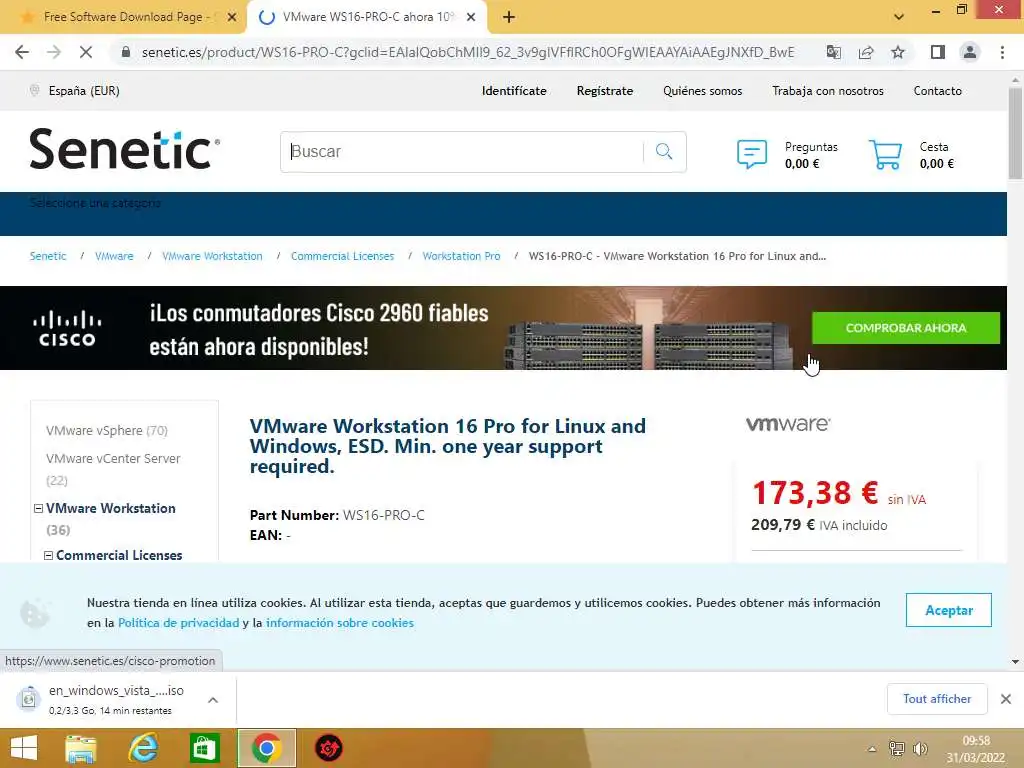
Task: Stop loading the page
Action: click(86, 52)
